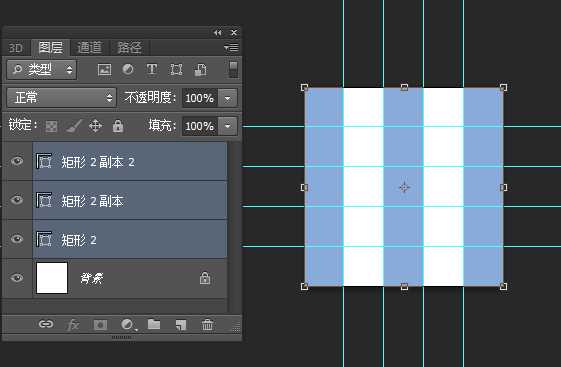The width and height of the screenshot is (561, 367).
Task: Click the layers panel bottom resize grip
Action: pos(122,337)
